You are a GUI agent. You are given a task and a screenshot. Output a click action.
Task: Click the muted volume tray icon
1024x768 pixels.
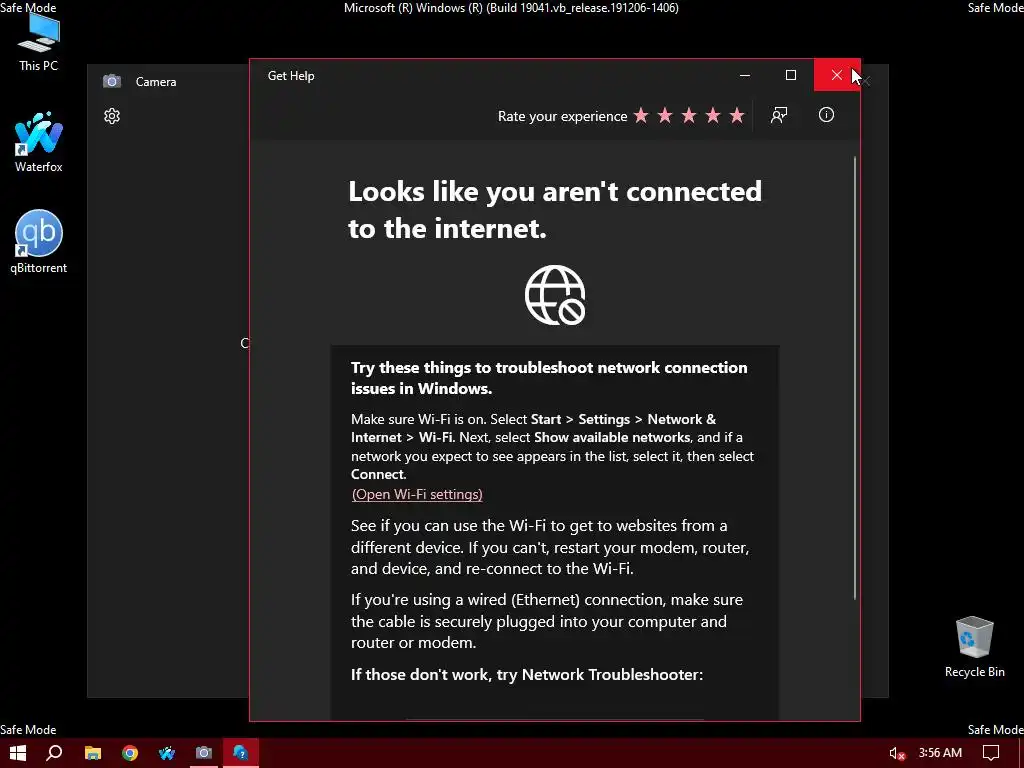point(897,754)
